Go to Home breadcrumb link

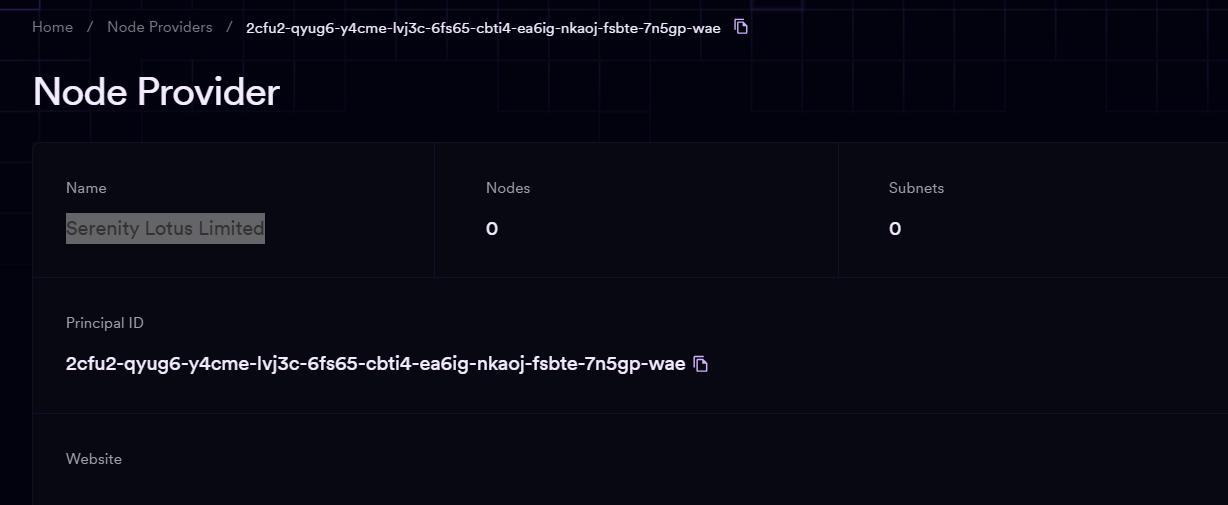(x=52, y=27)
